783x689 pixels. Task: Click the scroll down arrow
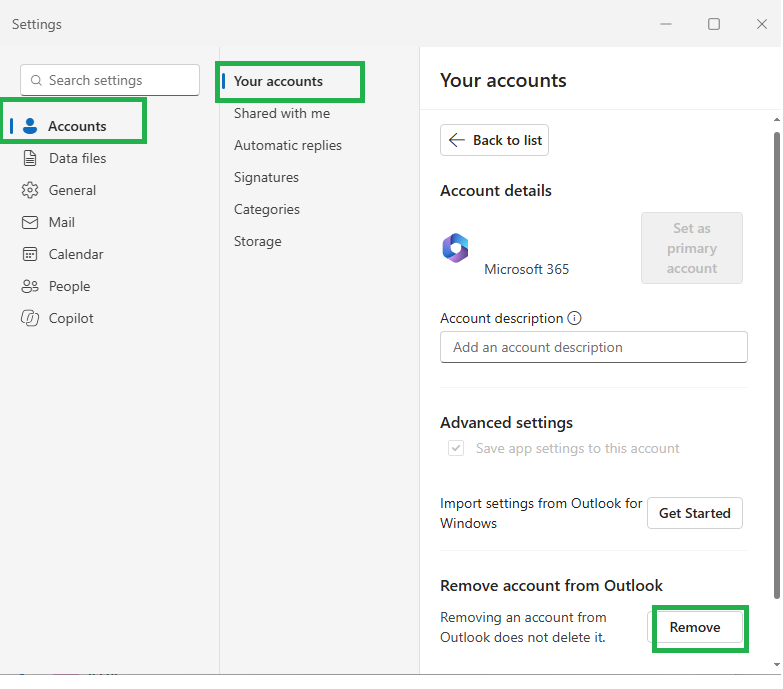pyautogui.click(x=777, y=665)
